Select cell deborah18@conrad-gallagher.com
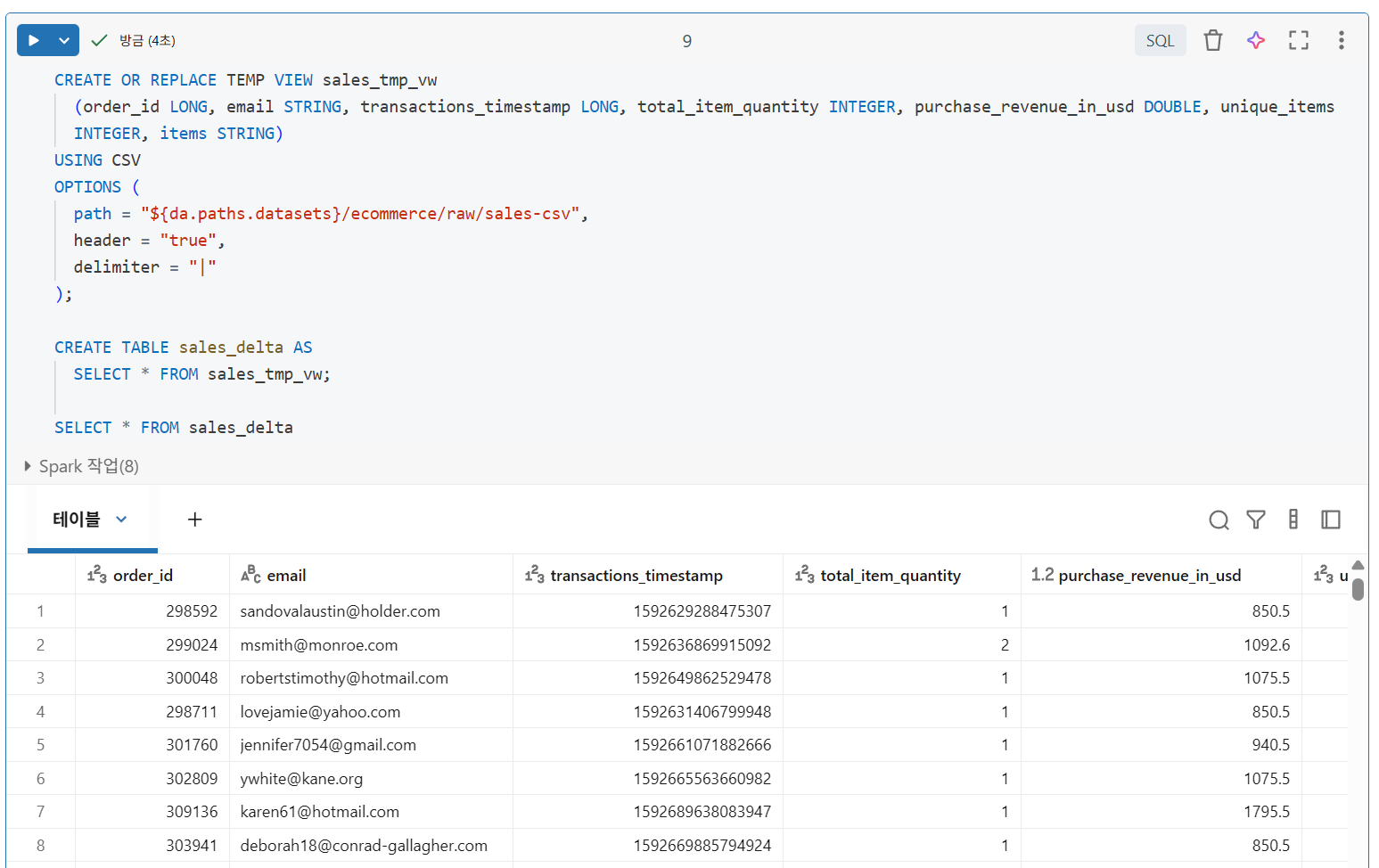This screenshot has width=1379, height=868. coord(371,845)
